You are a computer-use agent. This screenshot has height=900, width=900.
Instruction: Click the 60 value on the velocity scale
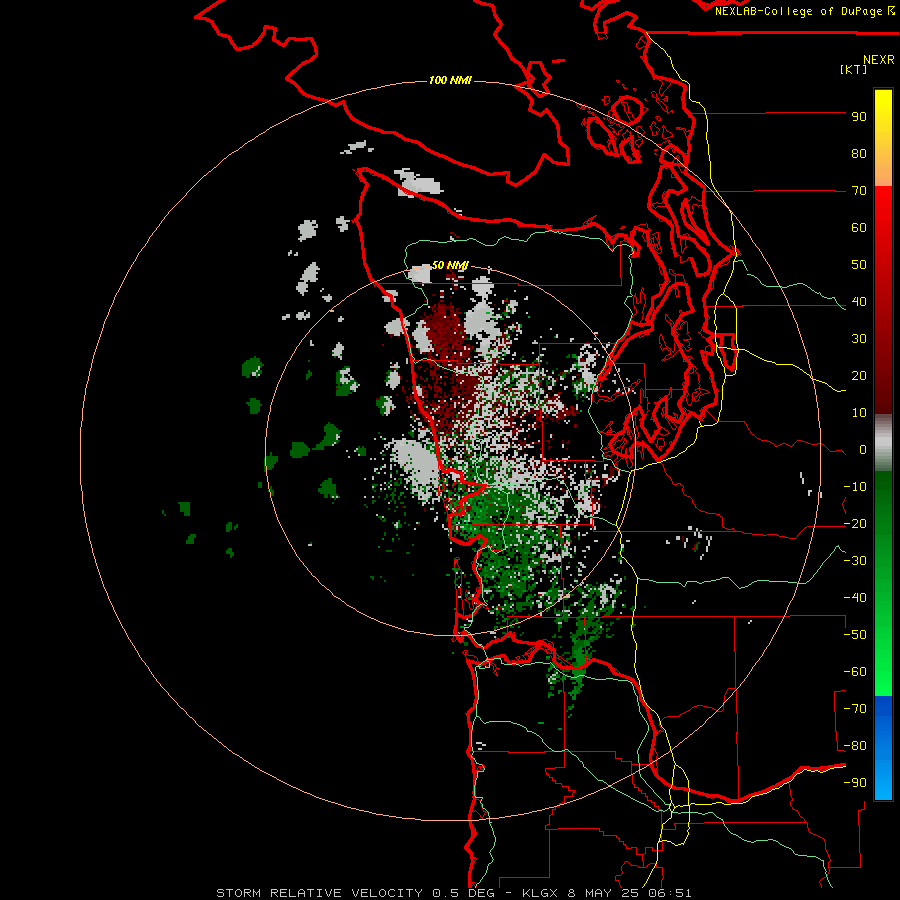click(x=859, y=227)
